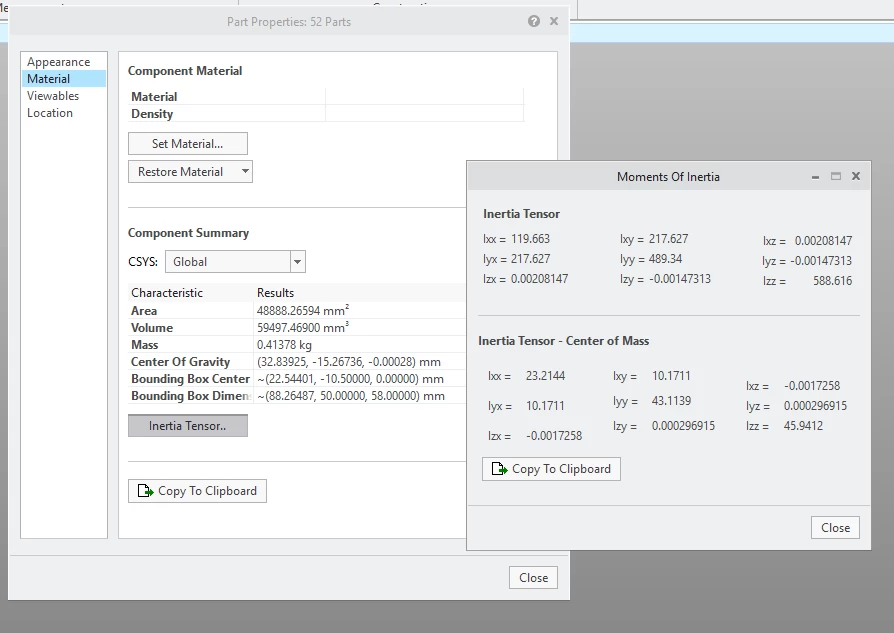The width and height of the screenshot is (894, 633).
Task: Click the Mass row label
Action: pyautogui.click(x=144, y=345)
